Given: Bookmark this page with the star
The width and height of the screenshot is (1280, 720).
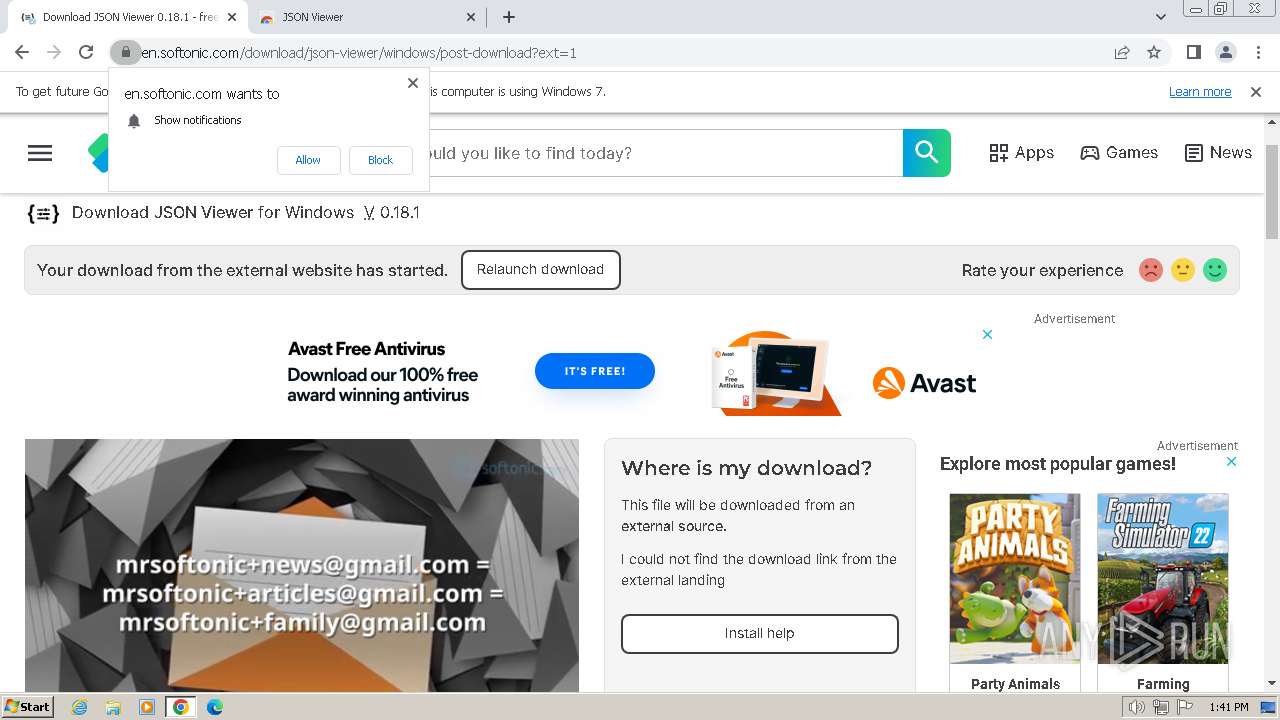Looking at the screenshot, I should click(x=1154, y=52).
